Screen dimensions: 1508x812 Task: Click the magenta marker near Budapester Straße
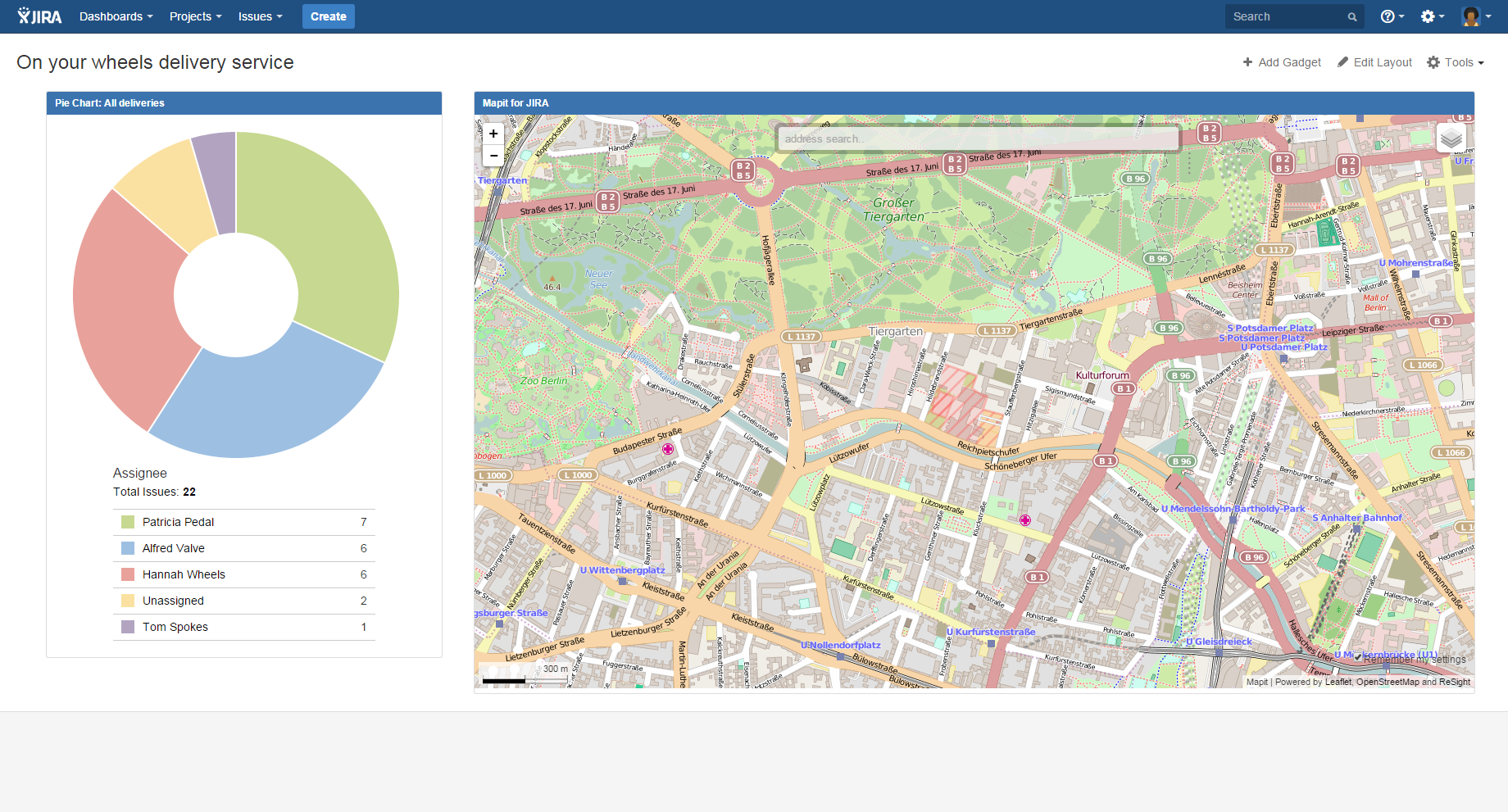click(x=668, y=449)
